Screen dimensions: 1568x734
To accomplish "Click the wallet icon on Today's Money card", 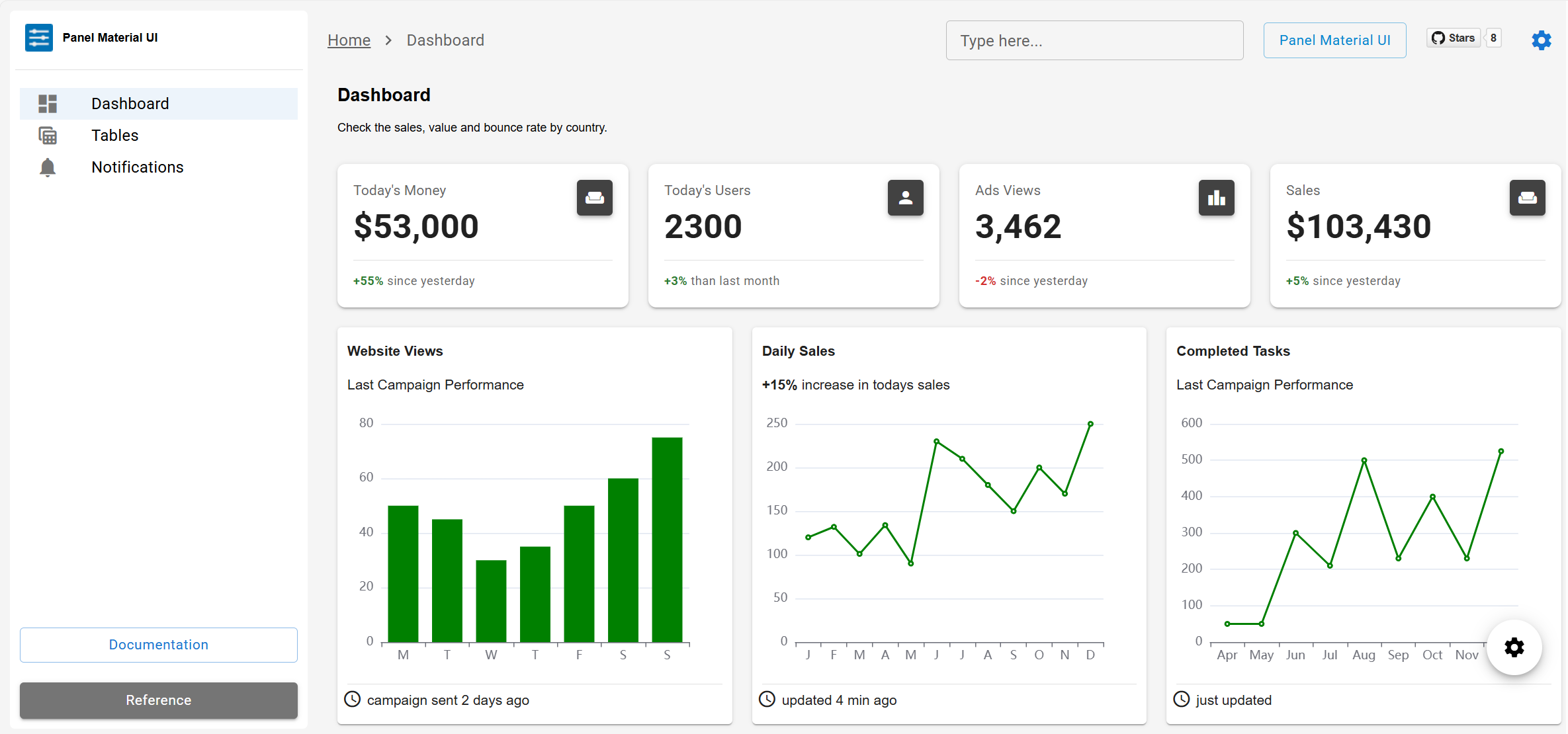I will click(x=594, y=198).
